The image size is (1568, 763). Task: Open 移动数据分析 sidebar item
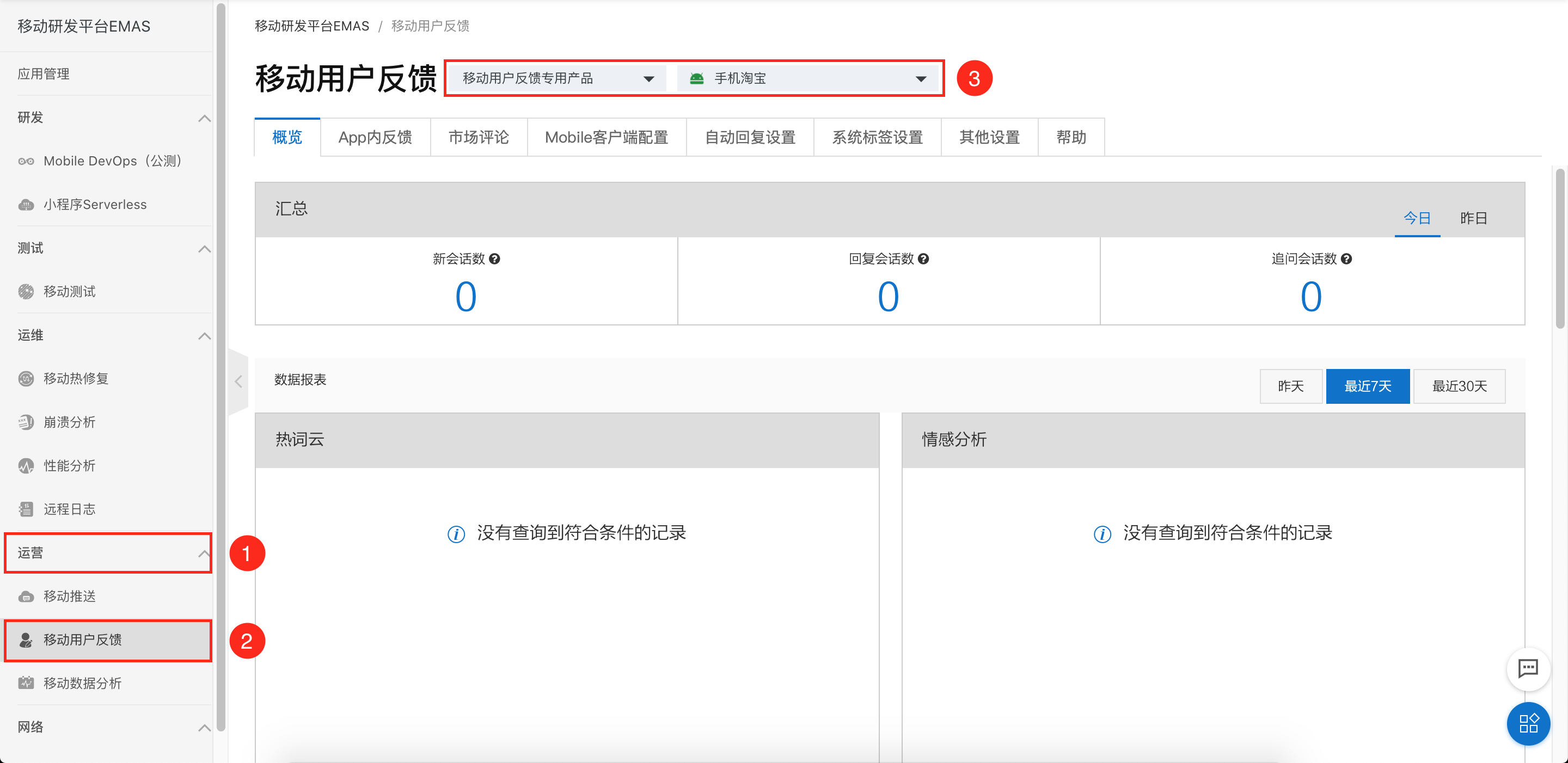coord(106,684)
